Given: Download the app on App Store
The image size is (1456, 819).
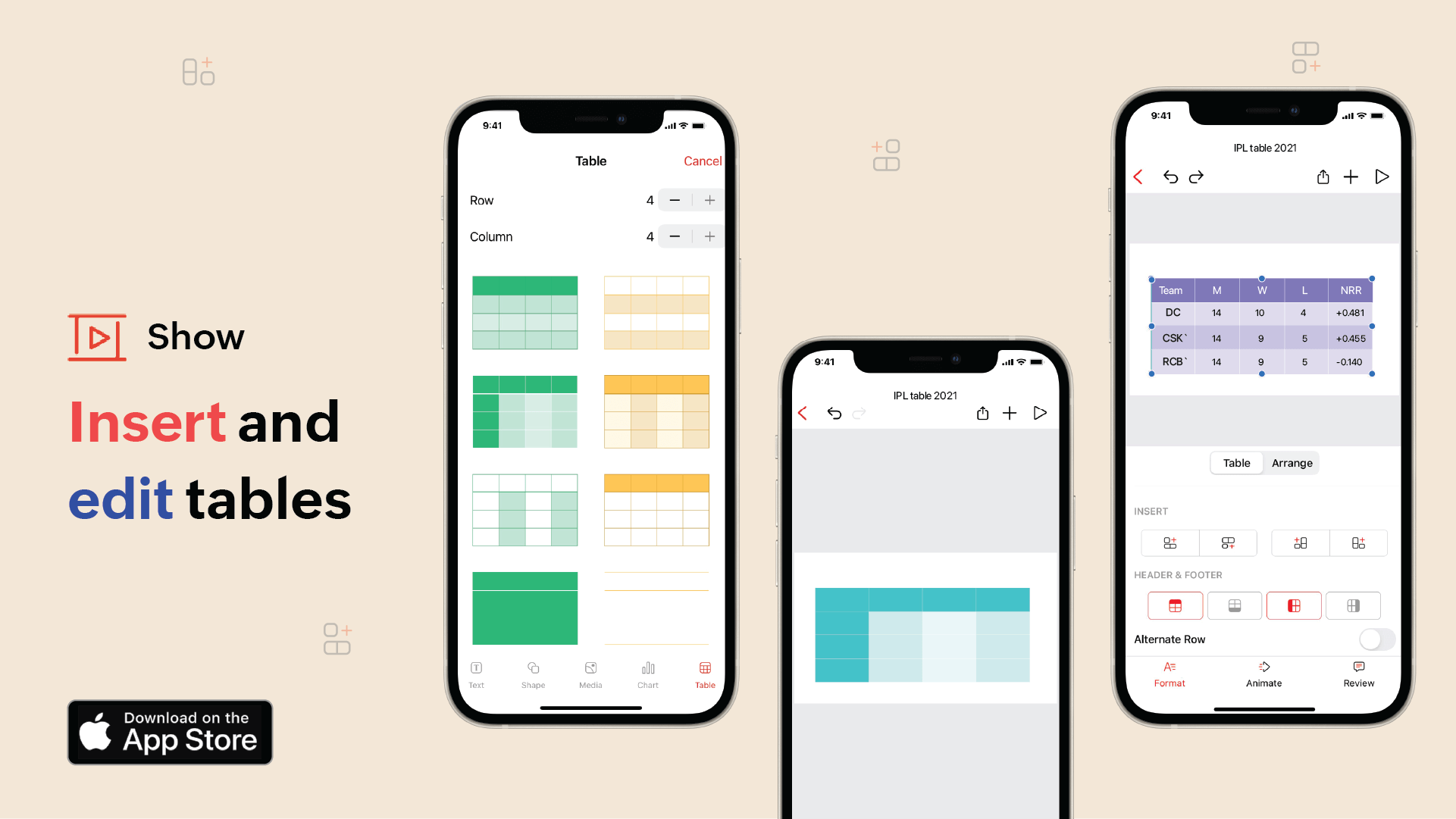Looking at the screenshot, I should tap(171, 732).
